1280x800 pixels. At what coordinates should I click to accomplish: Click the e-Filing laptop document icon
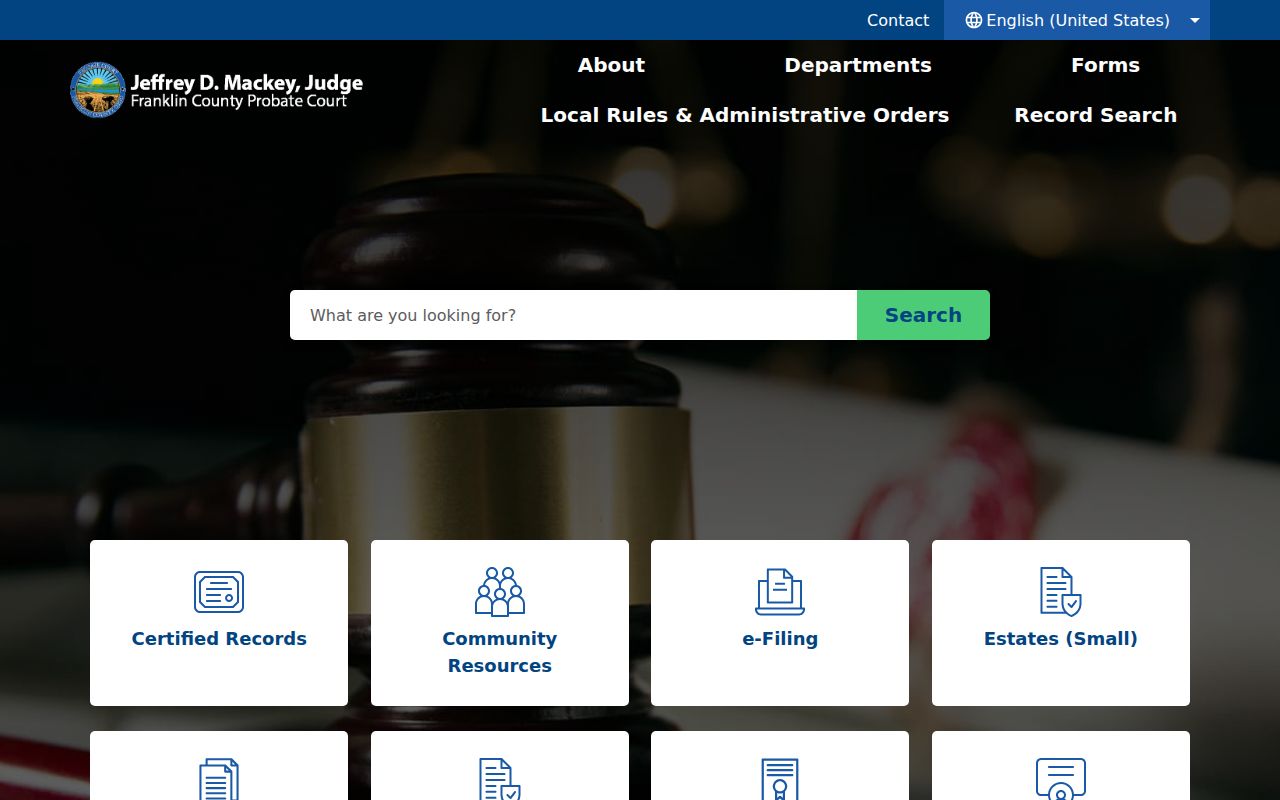(x=780, y=591)
